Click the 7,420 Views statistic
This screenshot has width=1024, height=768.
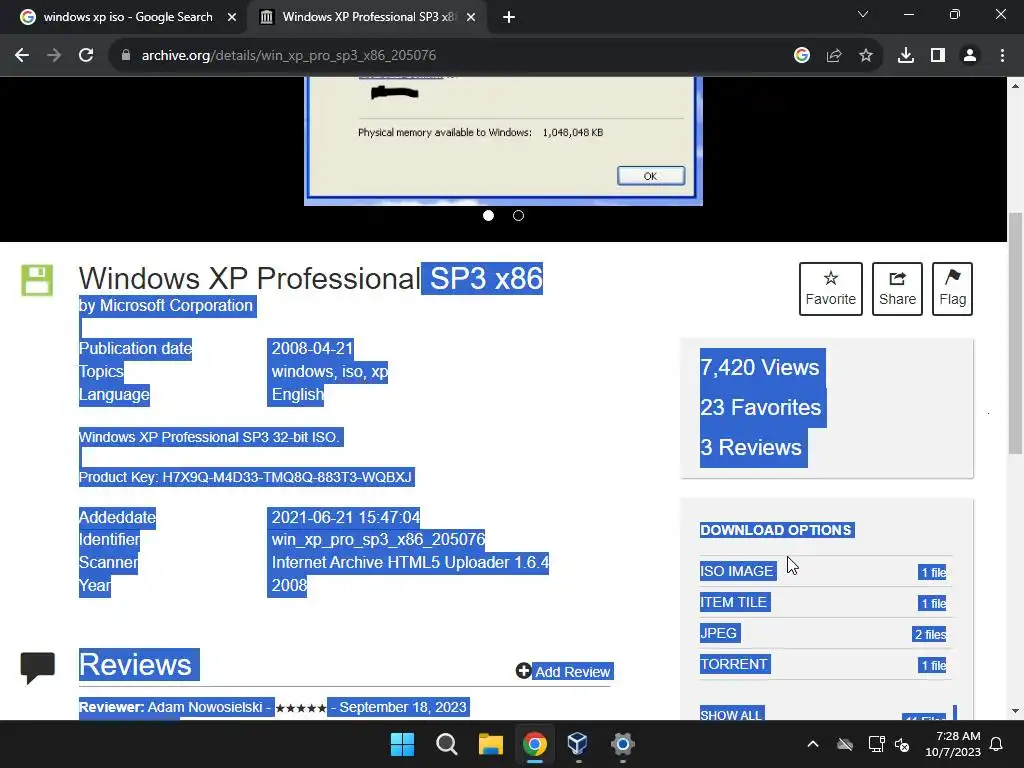tap(760, 368)
